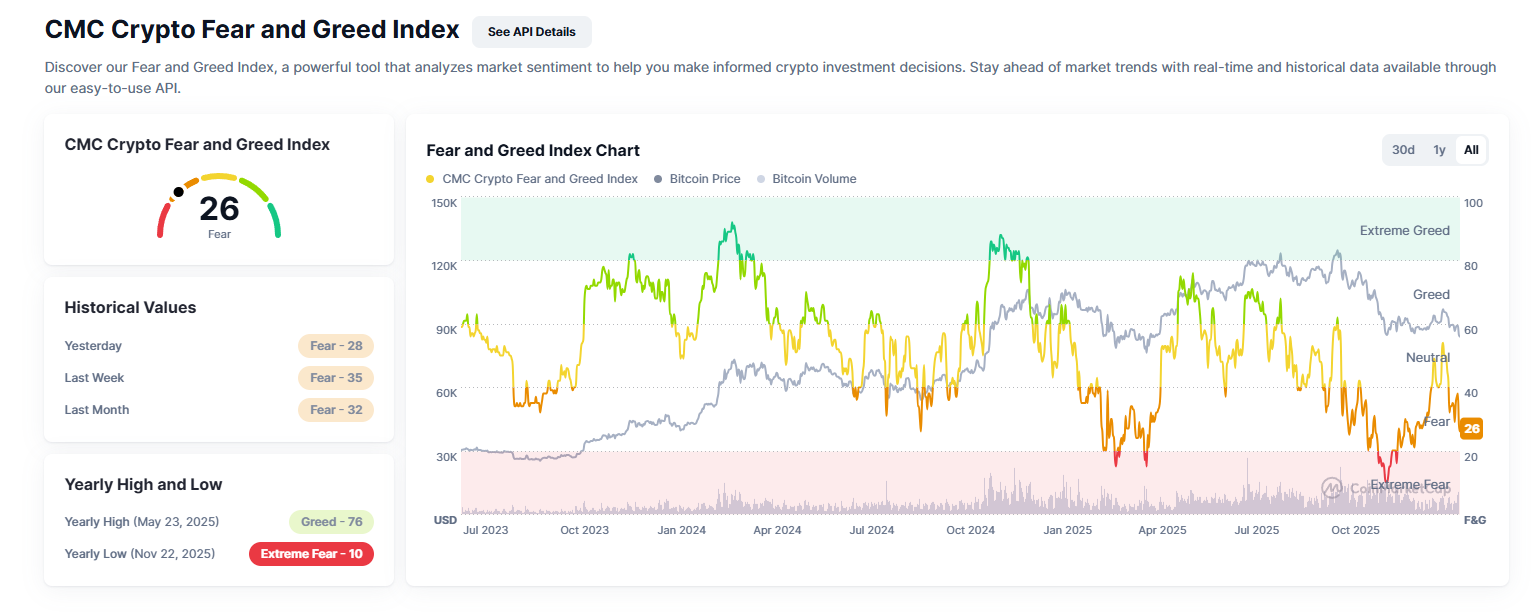Click the orange 26 value marker on chart

point(1471,429)
